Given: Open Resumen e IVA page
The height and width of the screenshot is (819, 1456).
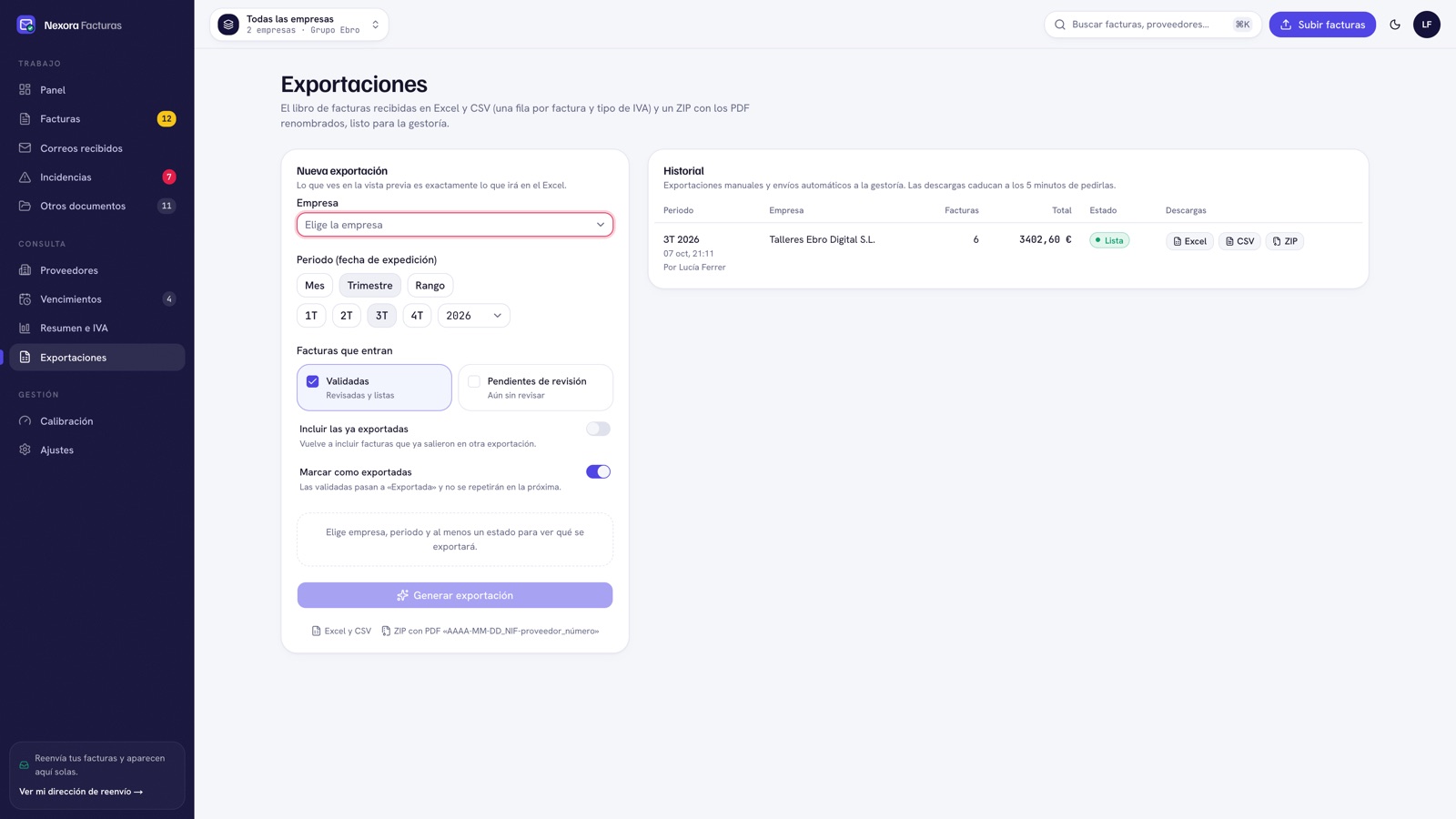Looking at the screenshot, I should [97, 329].
